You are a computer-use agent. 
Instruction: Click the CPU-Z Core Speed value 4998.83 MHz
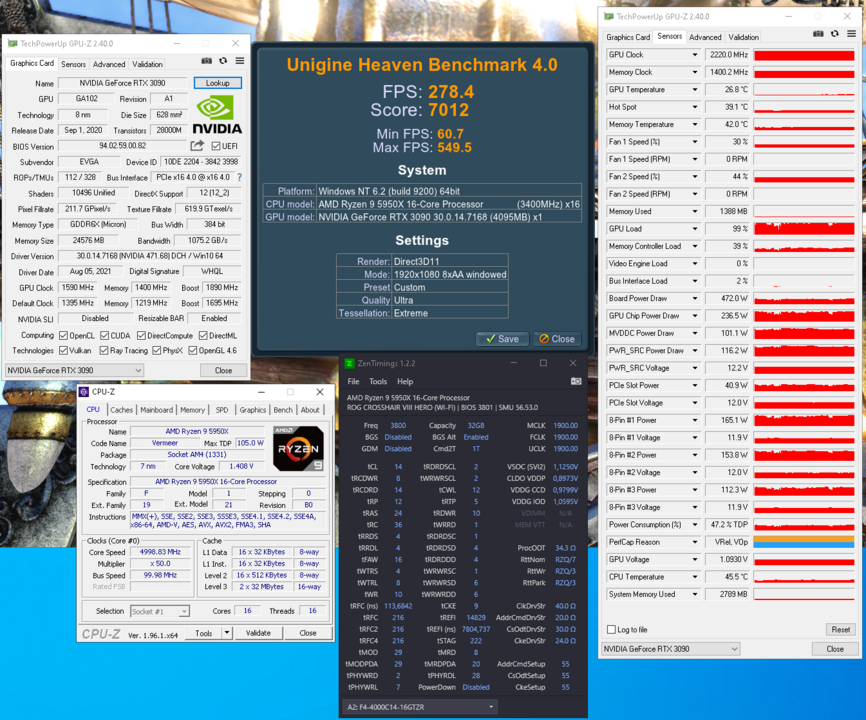click(x=160, y=552)
